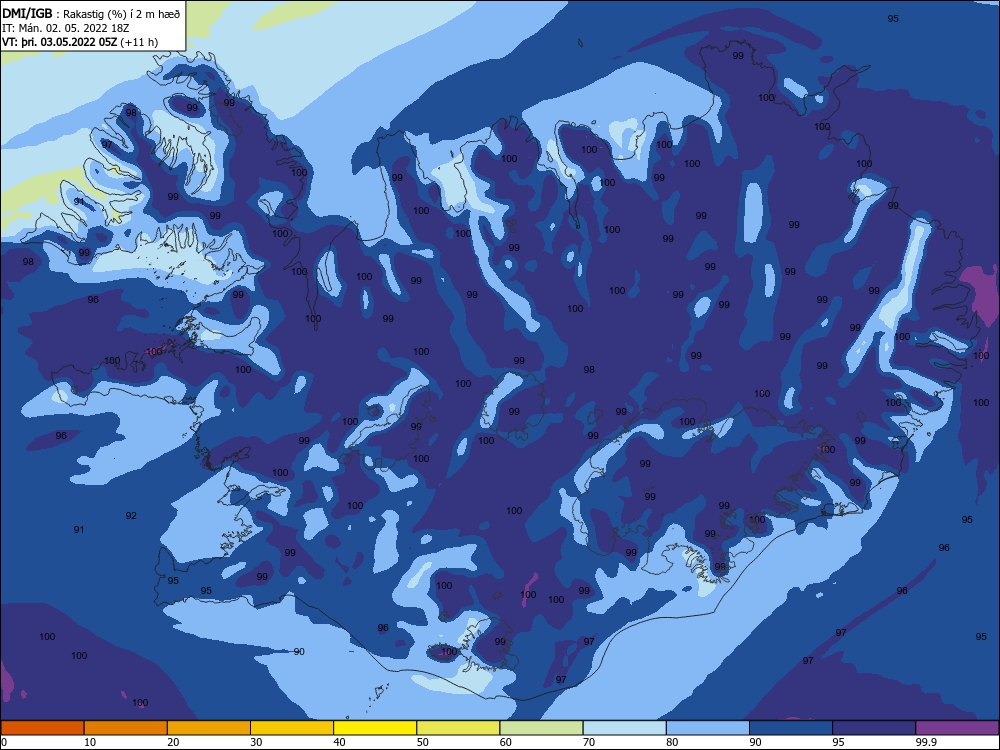Click the "DMI/IGB" title text
The image size is (1000, 750).
(x=27, y=13)
